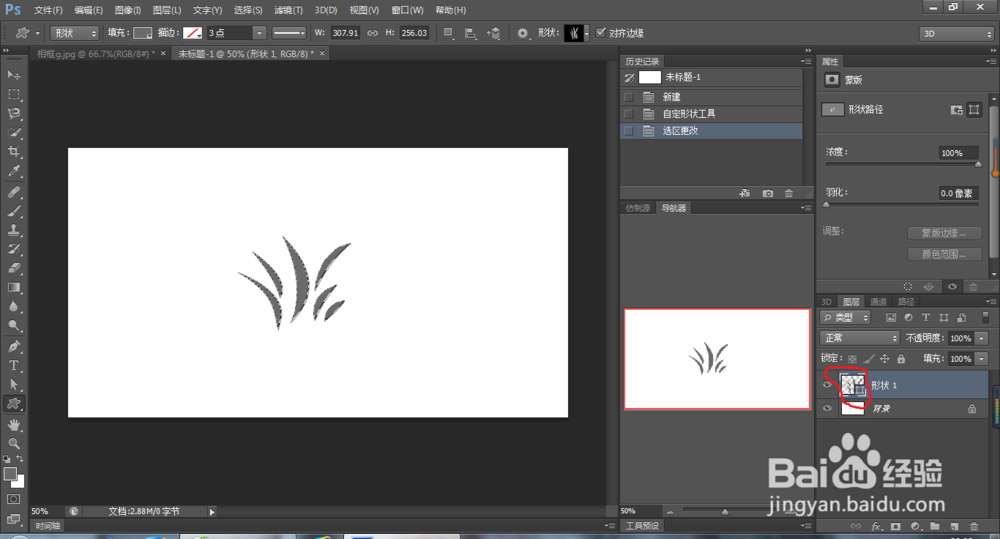Select the Gradient tool
The image size is (1000, 539).
pyautogui.click(x=13, y=288)
